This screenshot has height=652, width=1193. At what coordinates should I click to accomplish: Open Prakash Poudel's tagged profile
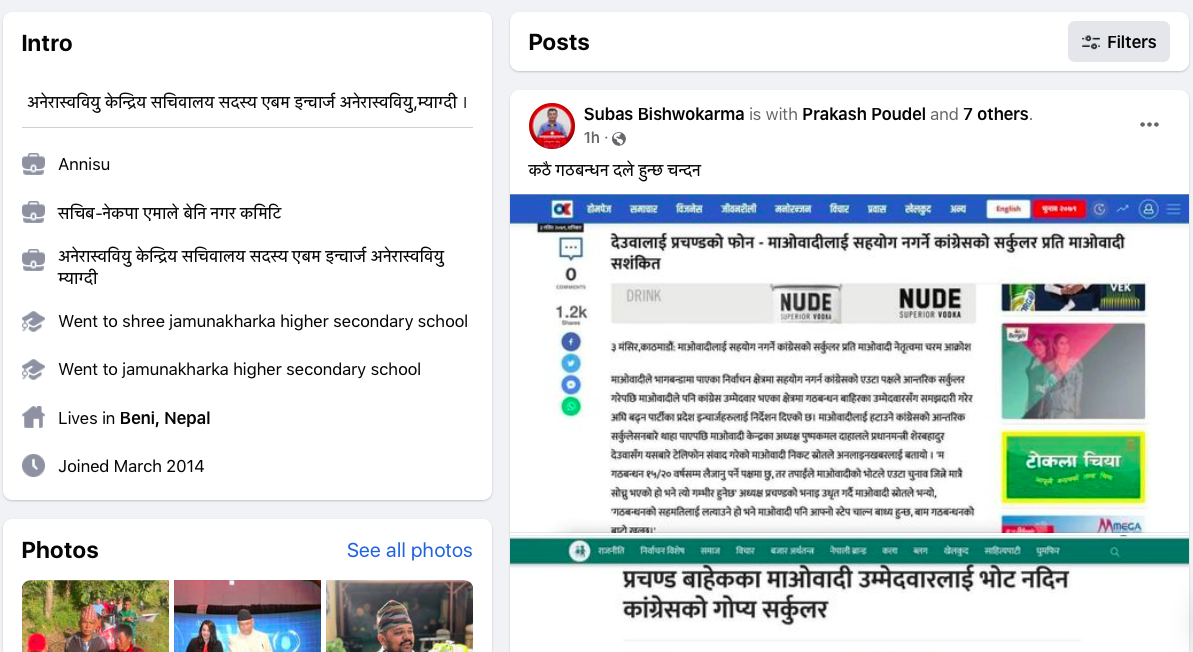tap(864, 114)
